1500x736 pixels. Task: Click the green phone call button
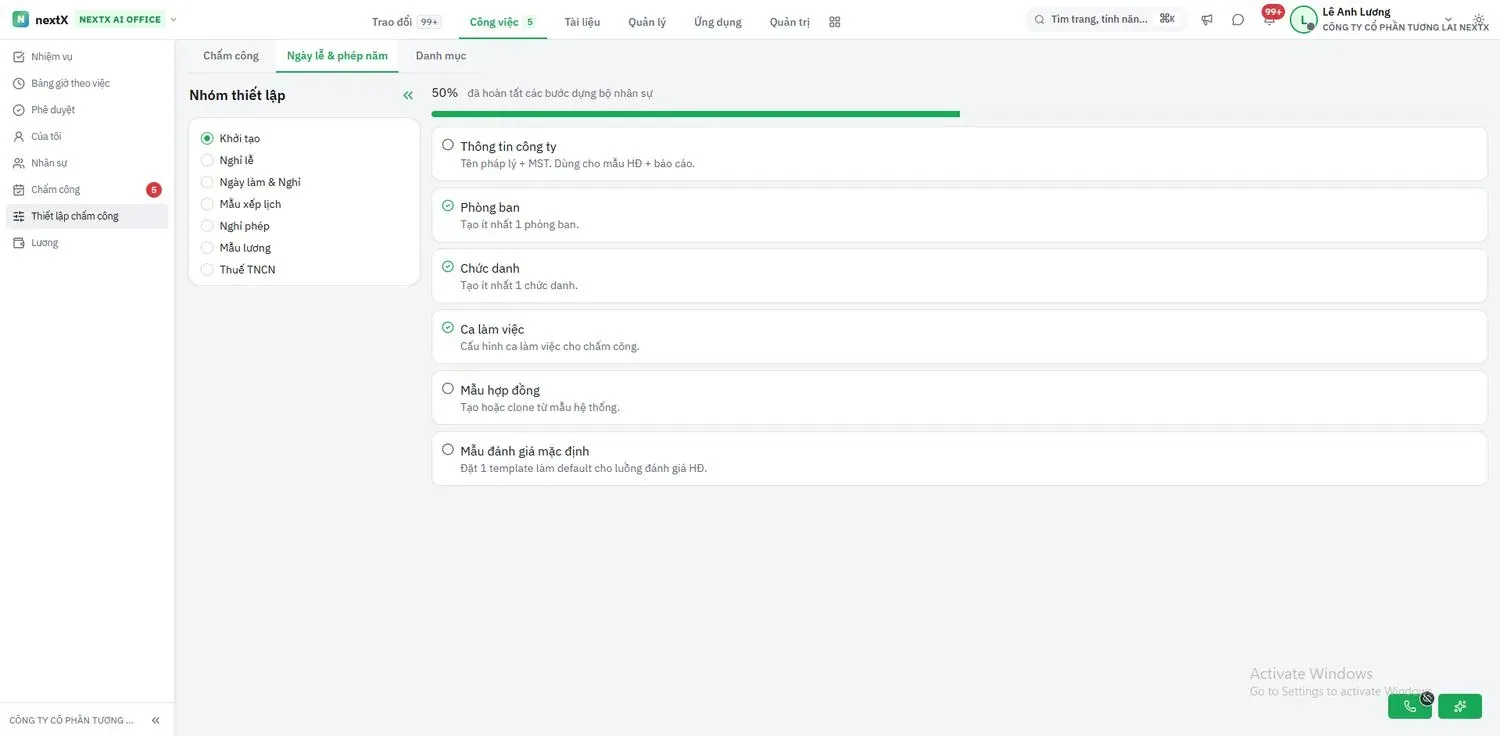point(1410,706)
